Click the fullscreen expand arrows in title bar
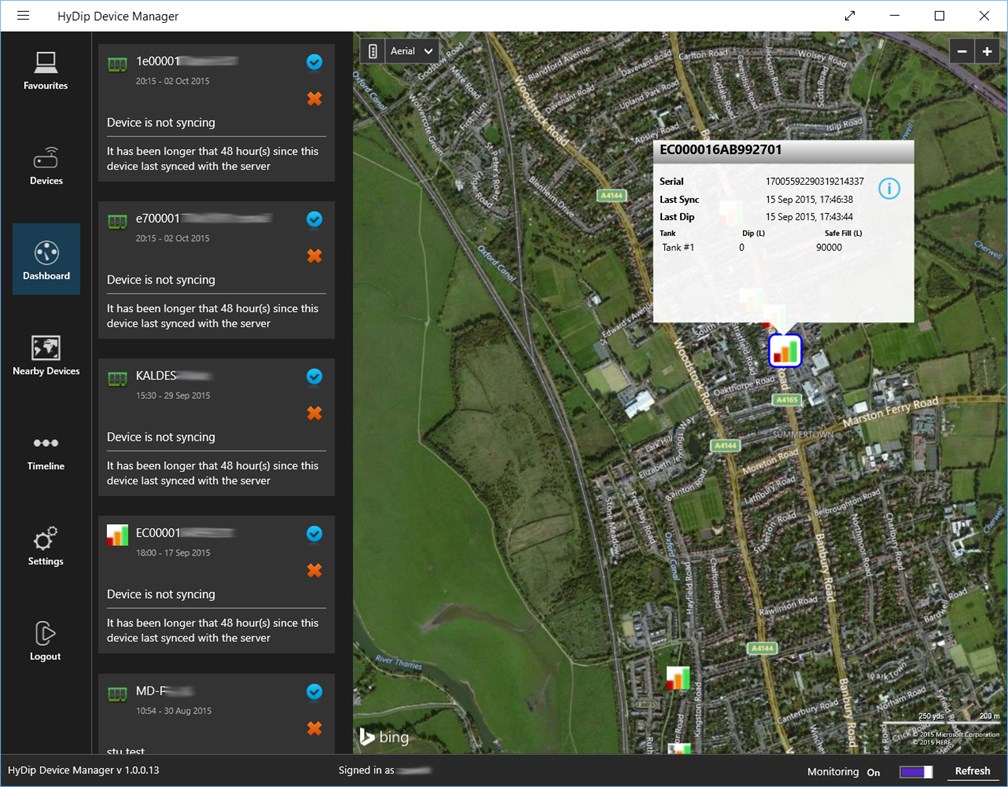 pyautogui.click(x=850, y=15)
